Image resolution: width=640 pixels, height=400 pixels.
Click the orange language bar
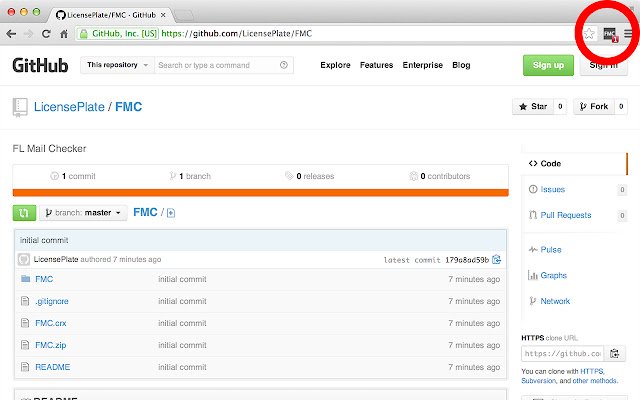coord(260,193)
